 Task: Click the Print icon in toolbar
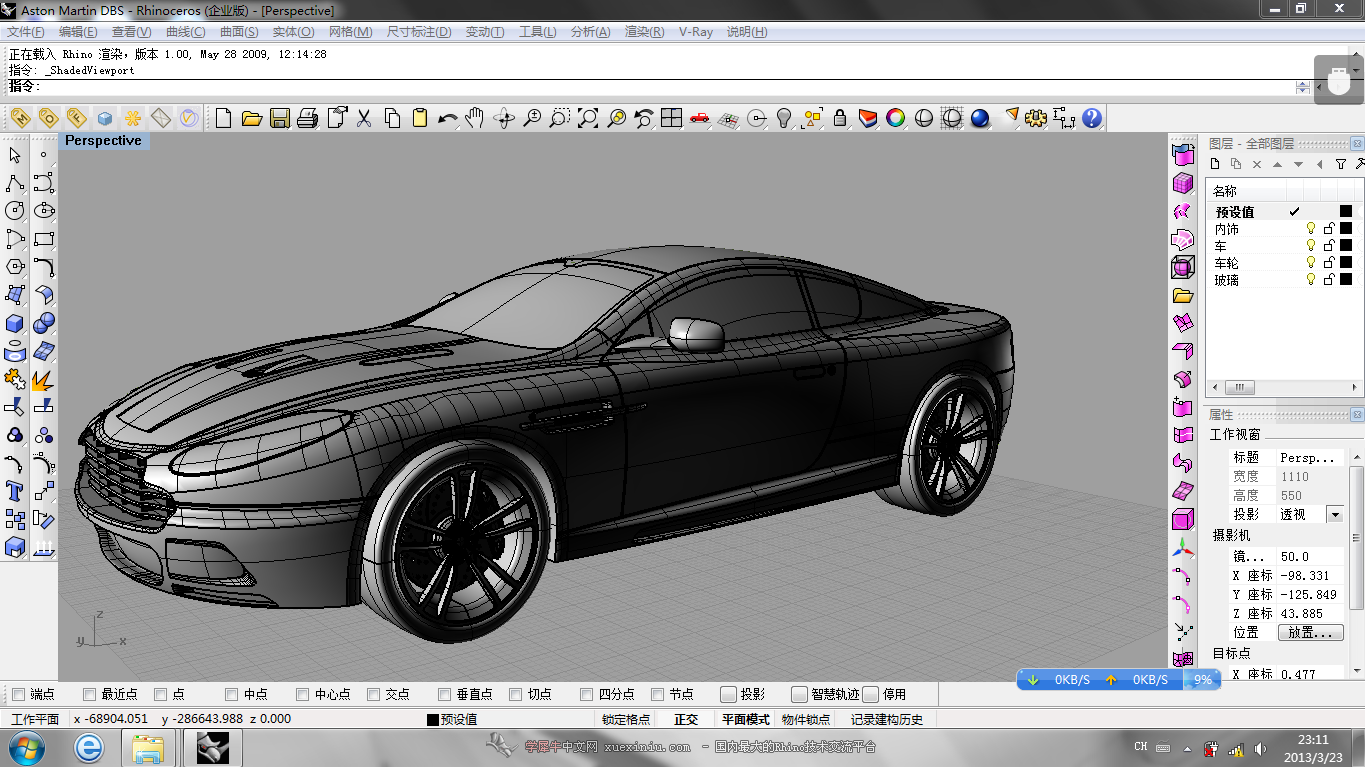click(x=308, y=118)
